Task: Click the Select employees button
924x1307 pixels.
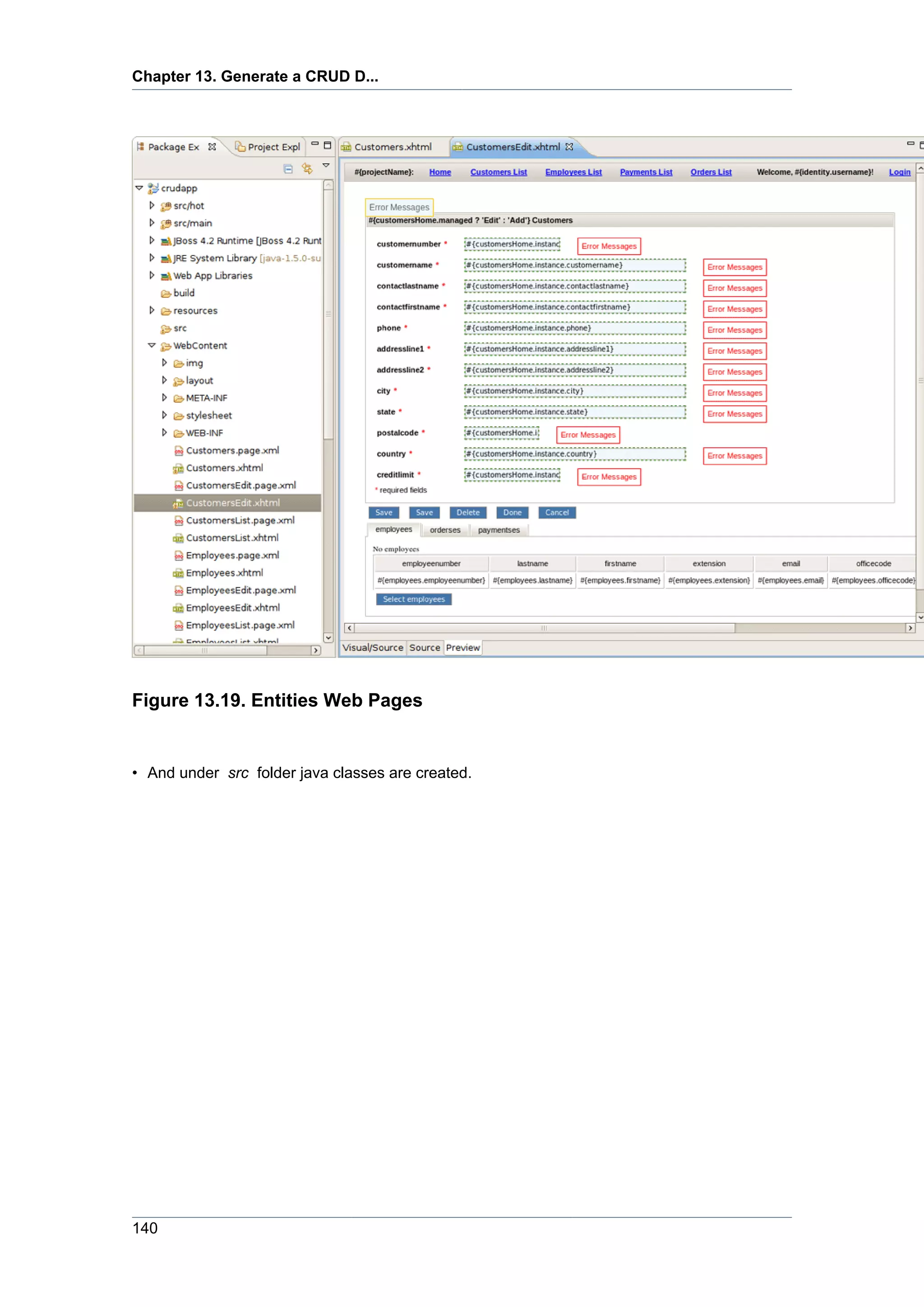Action: click(414, 599)
